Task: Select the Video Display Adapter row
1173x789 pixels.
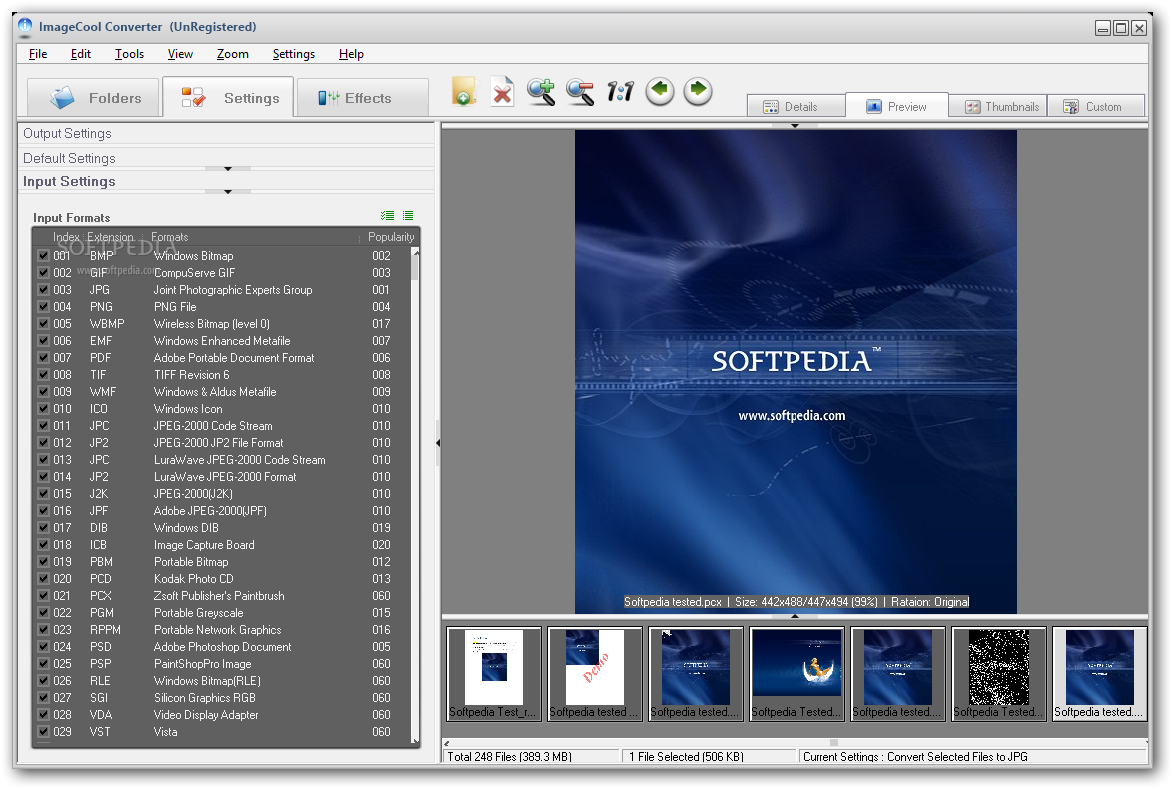Action: coord(222,714)
